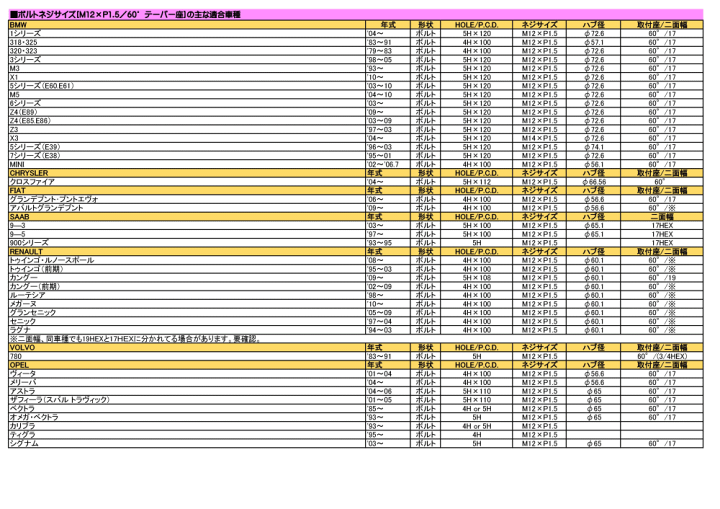
Task: Select the φ57.1 hub diameter value
Action: tap(594, 42)
